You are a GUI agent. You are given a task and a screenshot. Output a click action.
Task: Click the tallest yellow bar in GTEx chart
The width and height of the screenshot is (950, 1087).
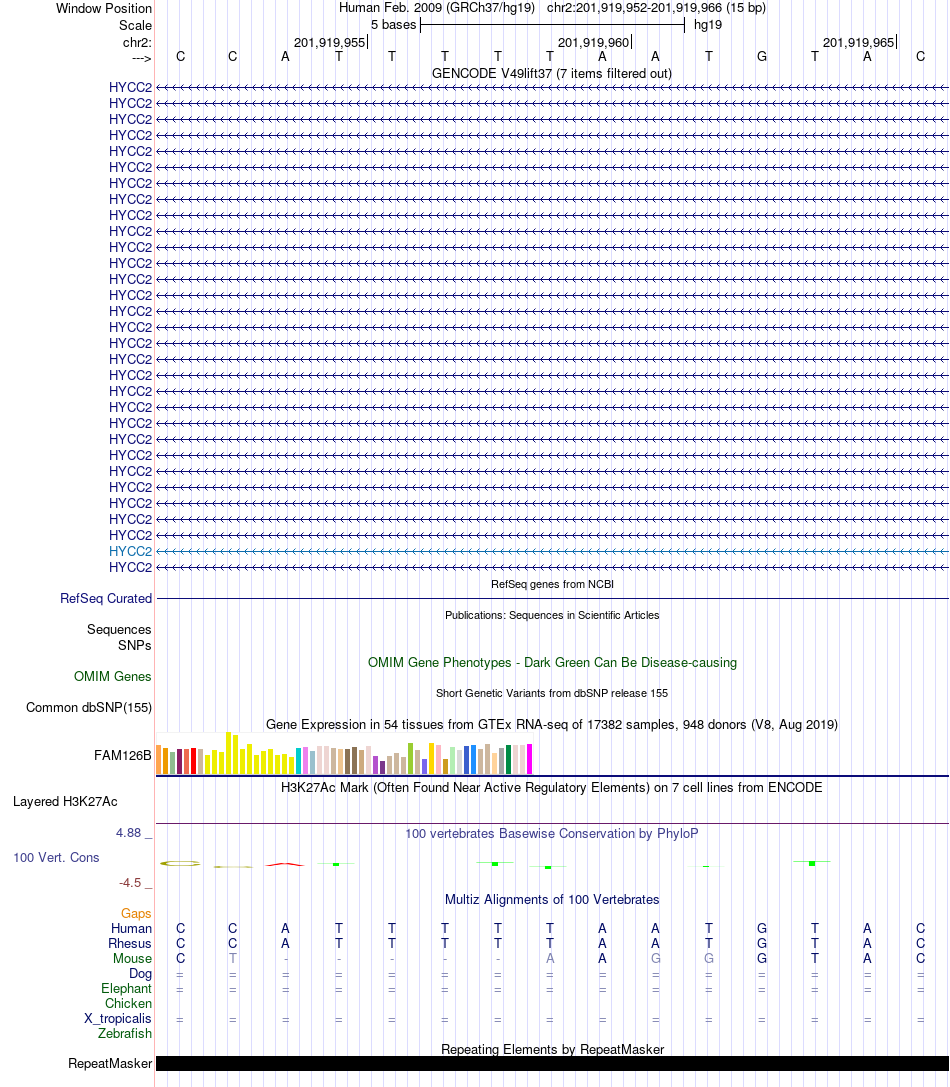[x=229, y=753]
